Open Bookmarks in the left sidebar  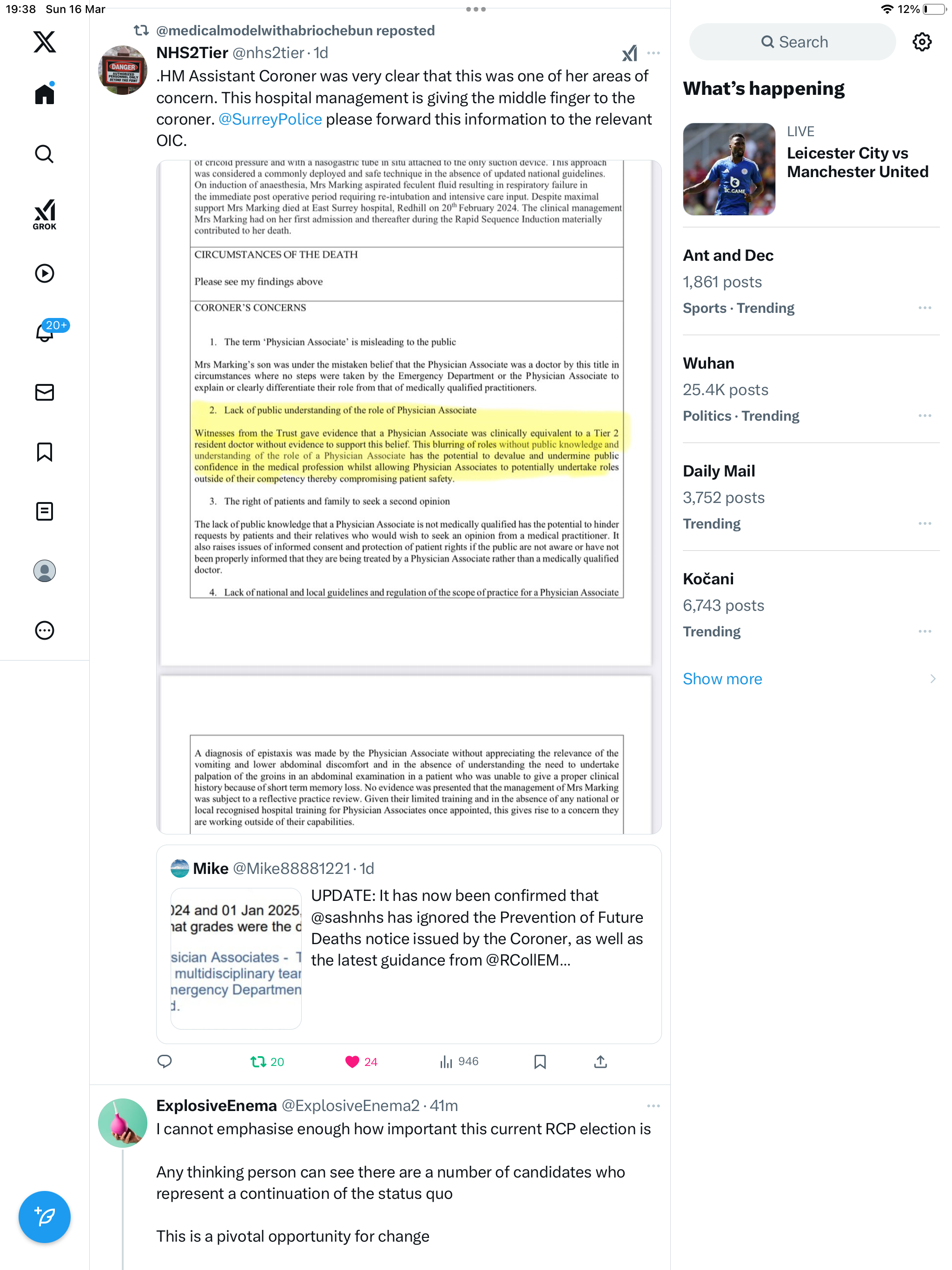(x=44, y=452)
